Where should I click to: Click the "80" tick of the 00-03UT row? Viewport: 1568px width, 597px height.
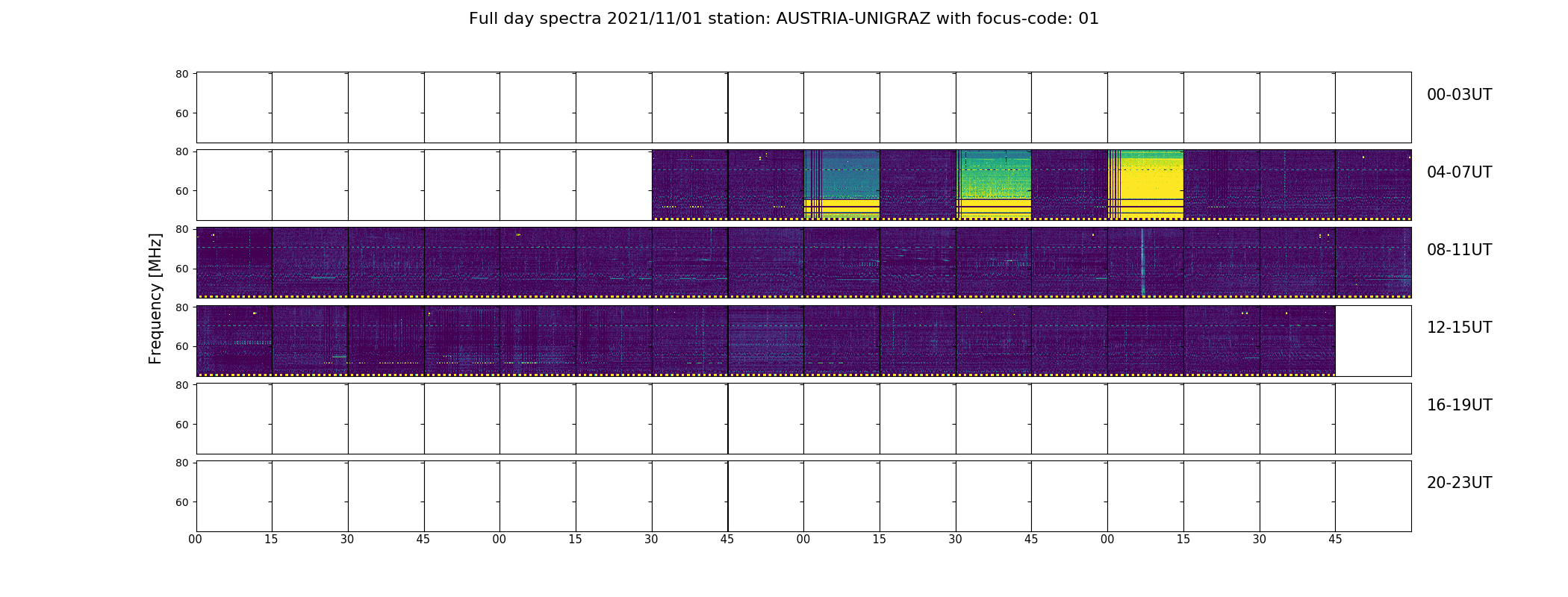click(181, 74)
